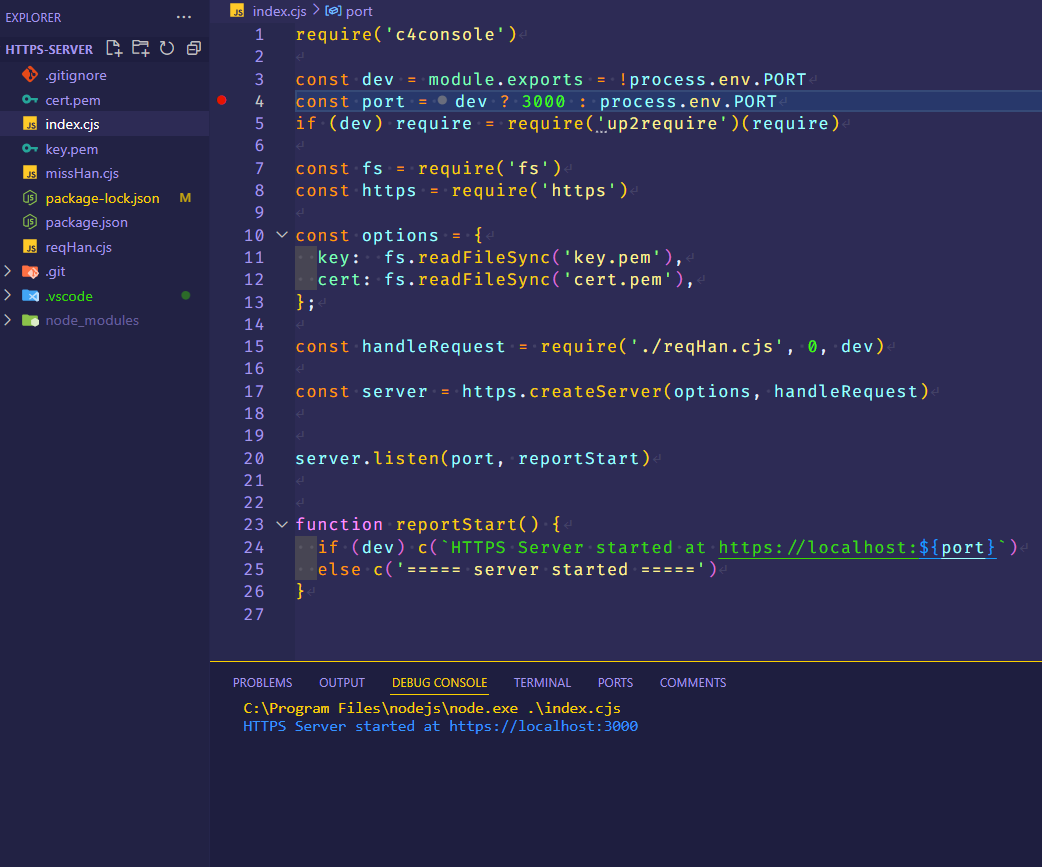The width and height of the screenshot is (1042, 867).
Task: Click '===== server started =====' string on line 25
Action: [551, 570]
